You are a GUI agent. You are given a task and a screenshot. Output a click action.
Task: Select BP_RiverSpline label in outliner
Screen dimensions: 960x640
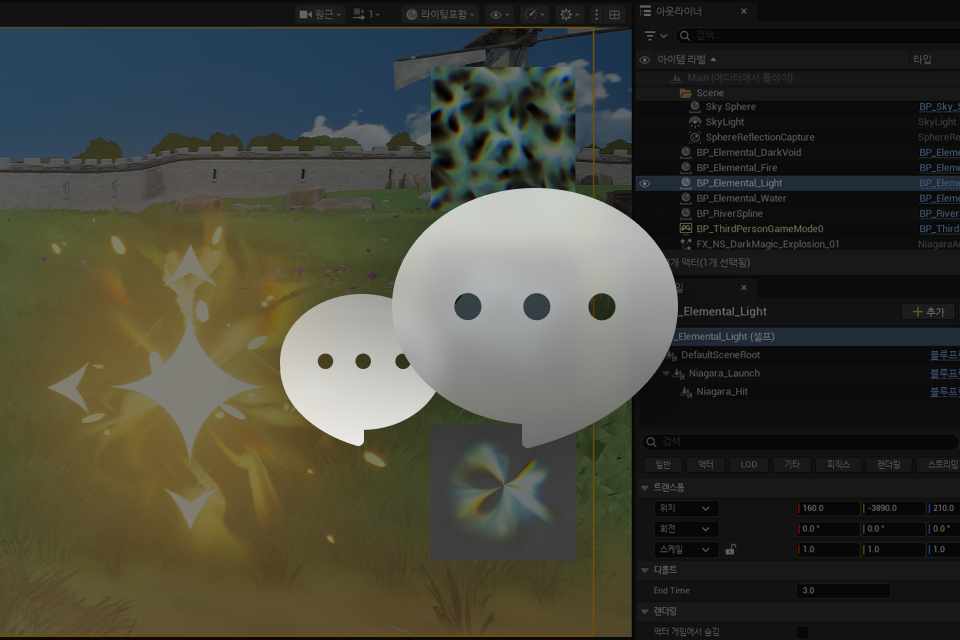[729, 214]
